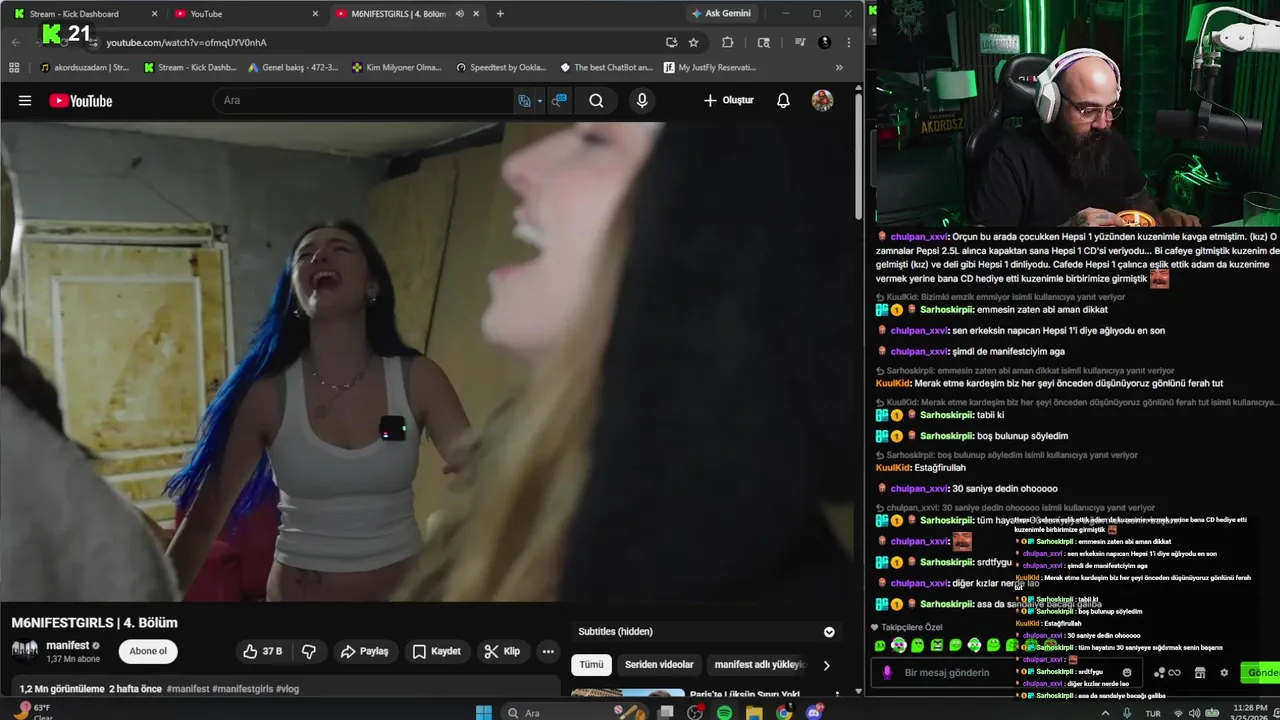This screenshot has height=720, width=1280.
Task: Open the Windows Start menu
Action: 484,712
